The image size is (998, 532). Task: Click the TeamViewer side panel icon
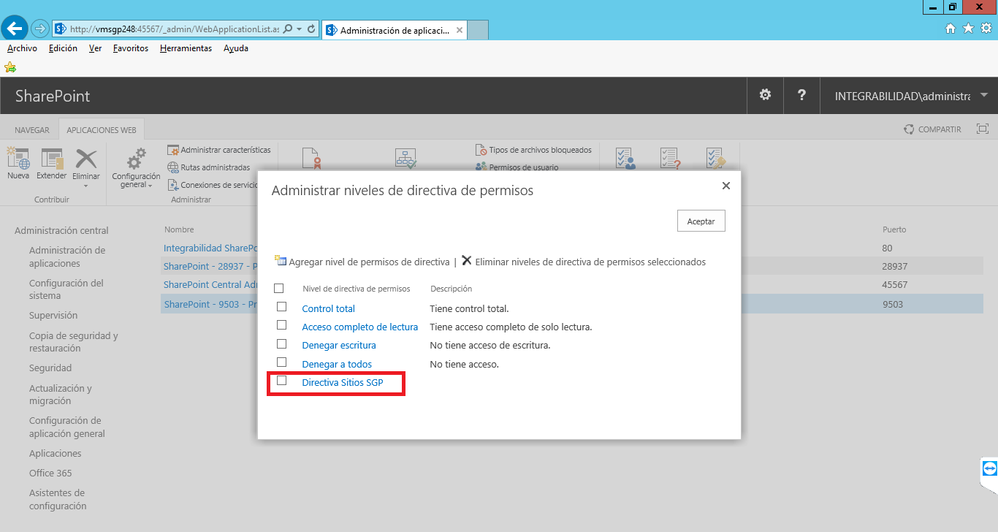[x=989, y=470]
